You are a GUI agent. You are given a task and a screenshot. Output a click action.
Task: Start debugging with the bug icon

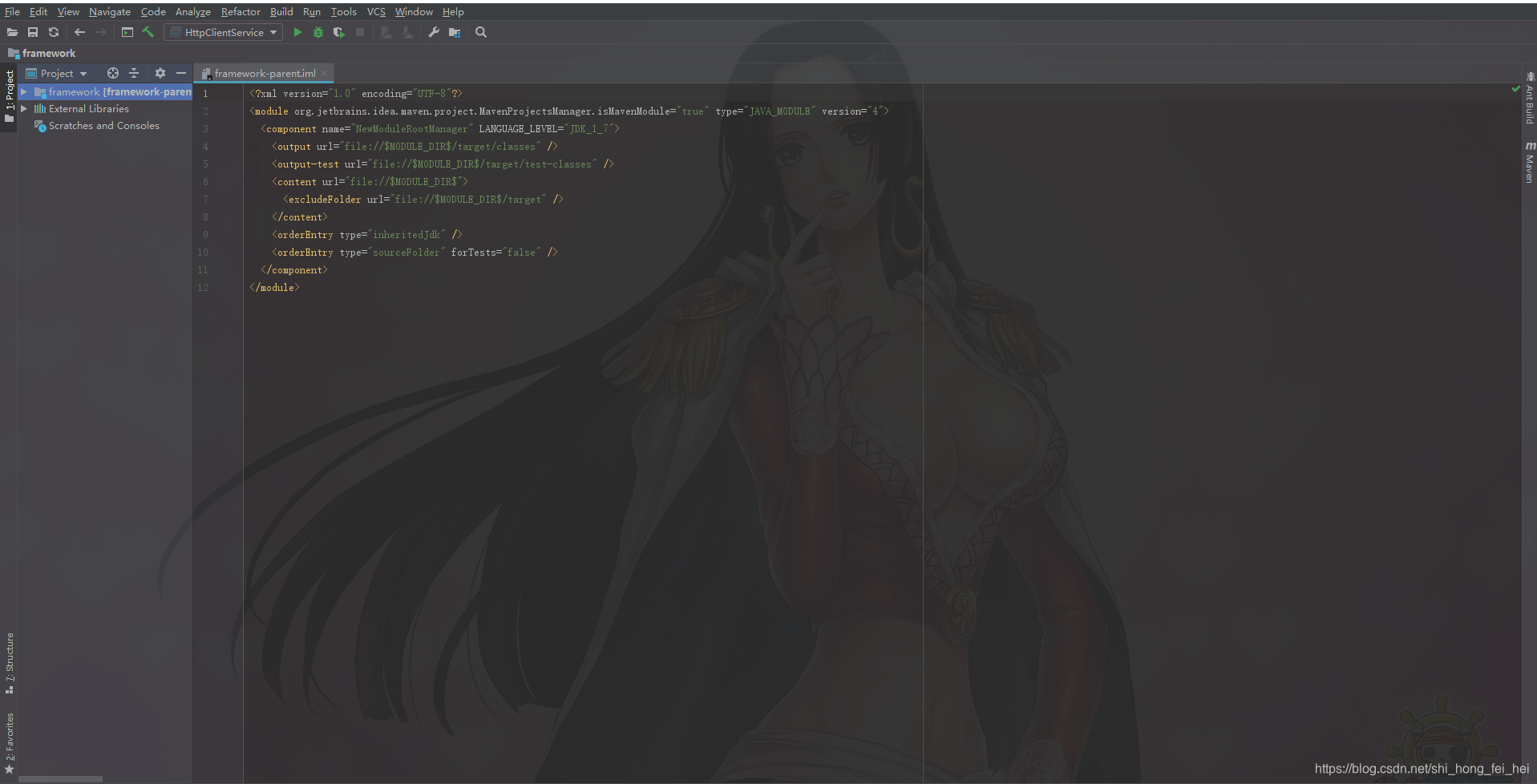(x=318, y=32)
